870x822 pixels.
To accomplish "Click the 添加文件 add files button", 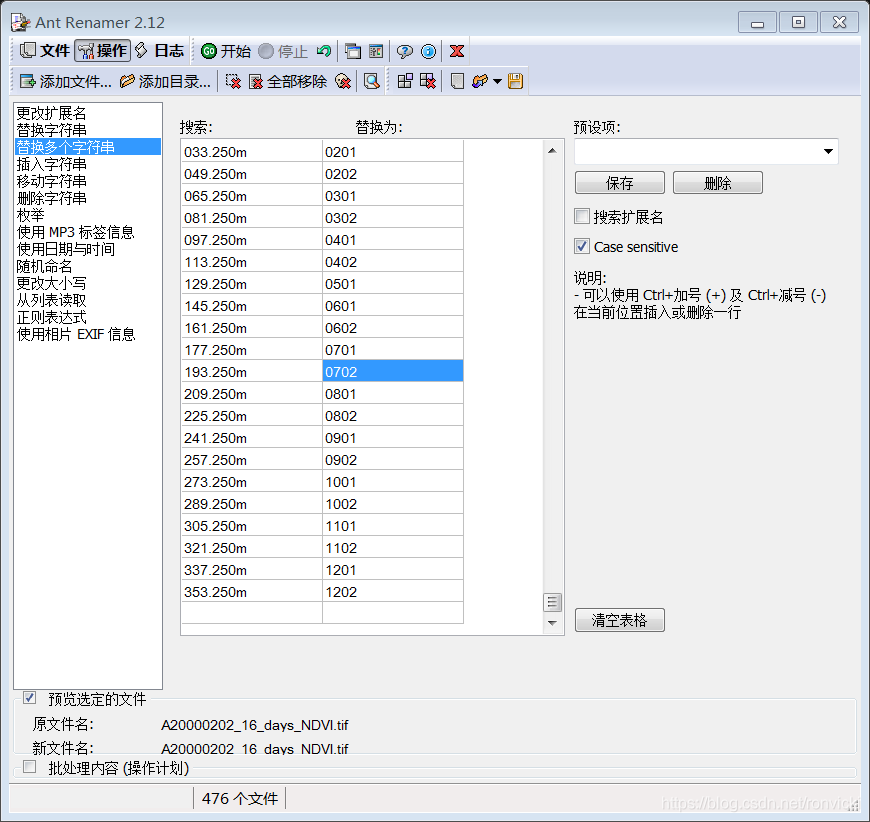I will click(x=66, y=81).
